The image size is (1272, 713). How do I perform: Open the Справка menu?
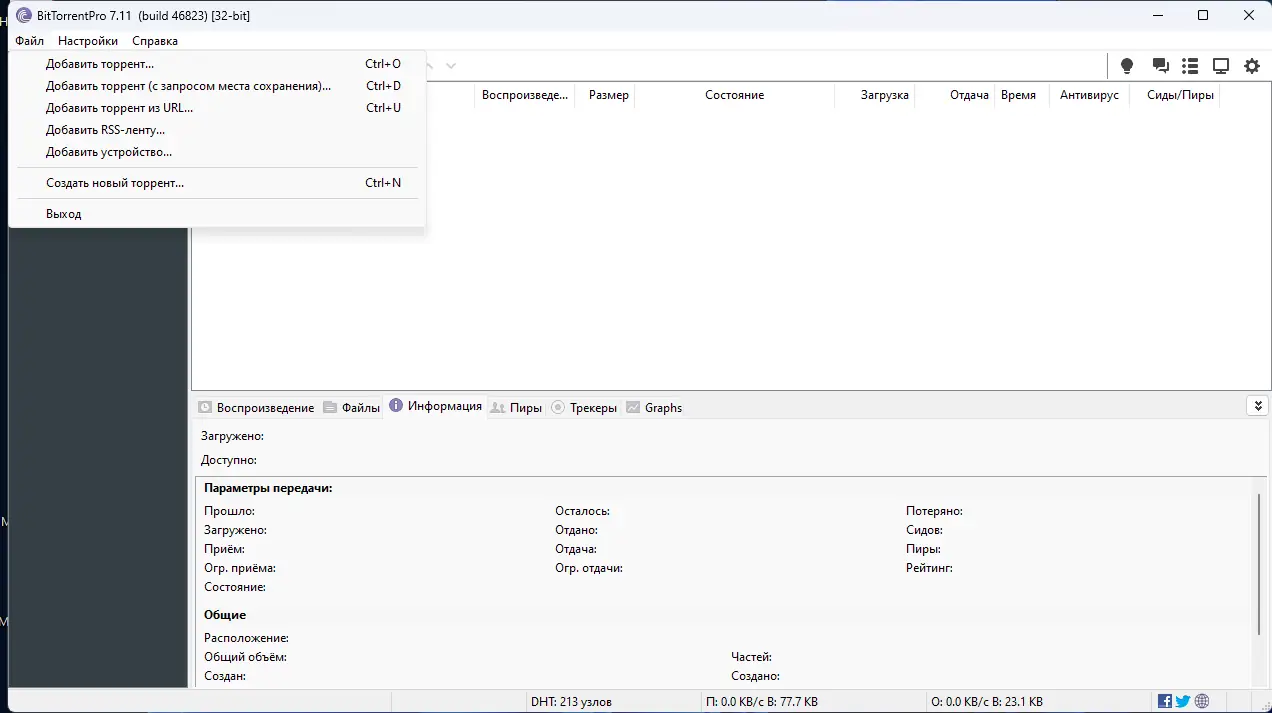coord(155,41)
